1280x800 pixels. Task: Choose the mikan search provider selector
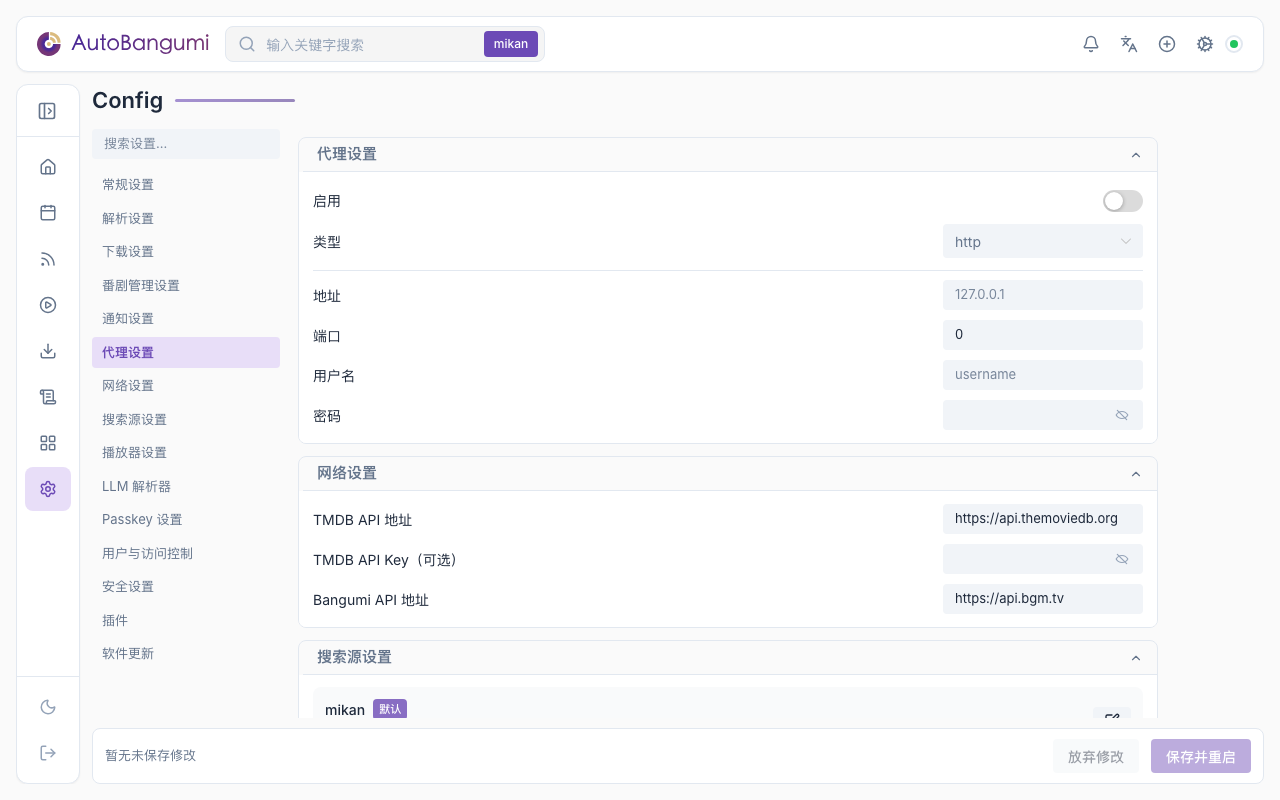[511, 44]
